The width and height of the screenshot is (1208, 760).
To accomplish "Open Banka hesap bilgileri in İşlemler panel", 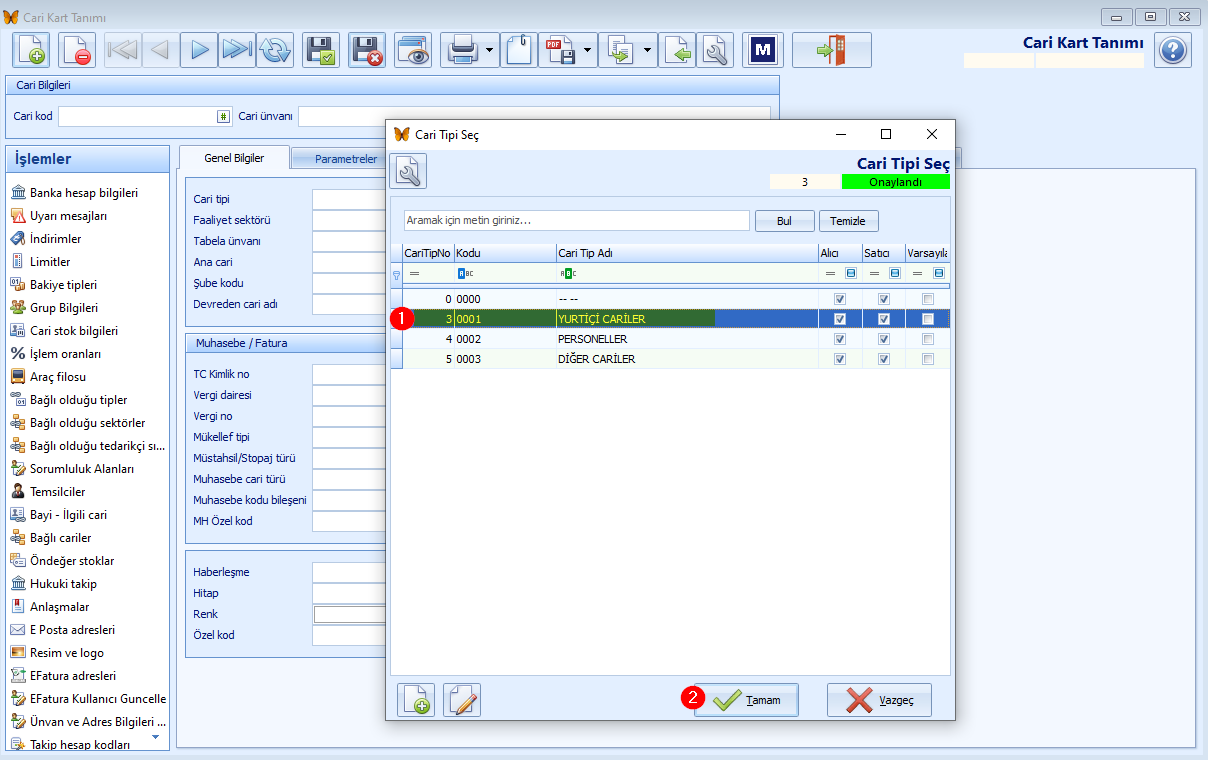I will 84,193.
